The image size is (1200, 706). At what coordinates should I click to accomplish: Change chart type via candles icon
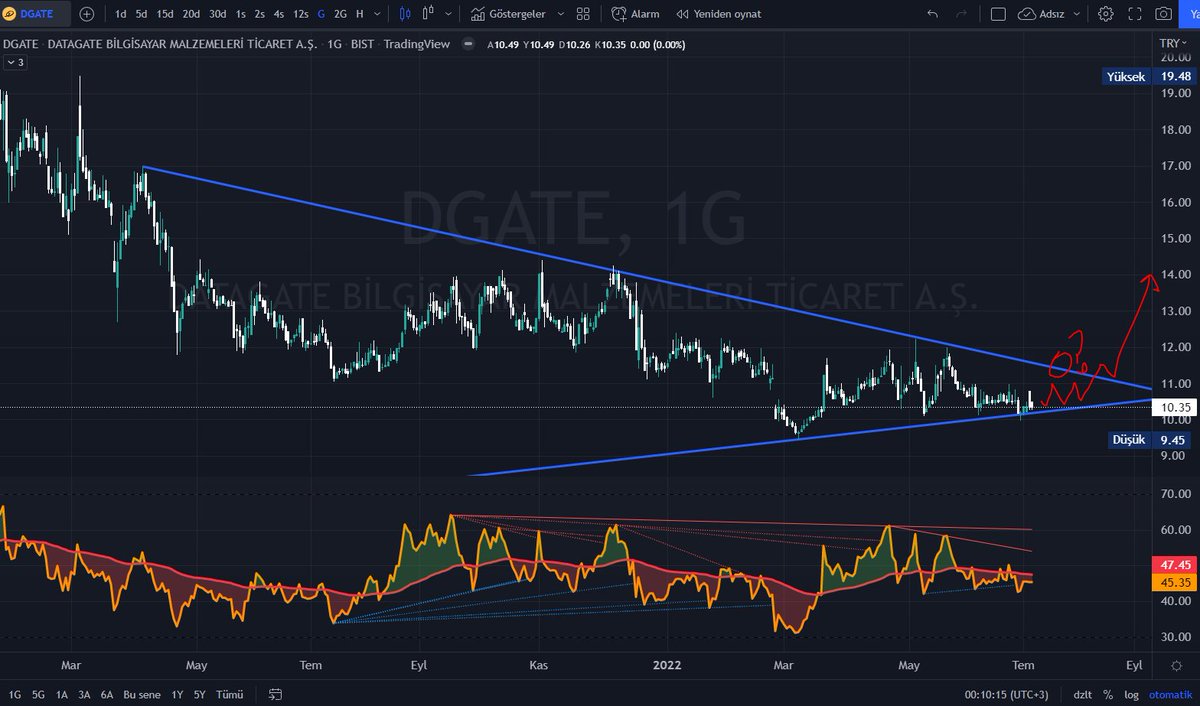point(405,14)
